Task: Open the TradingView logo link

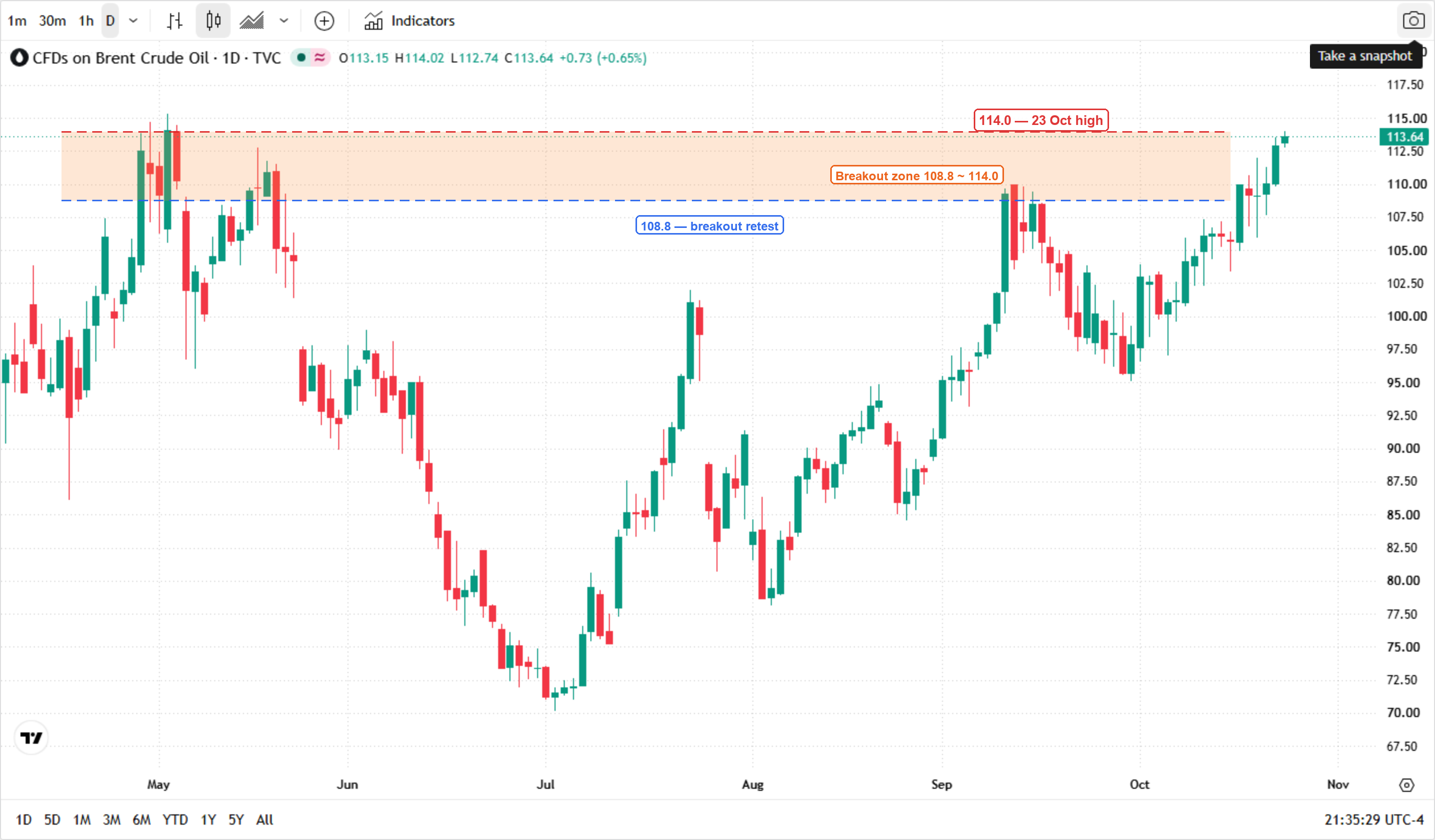Action: click(x=31, y=738)
